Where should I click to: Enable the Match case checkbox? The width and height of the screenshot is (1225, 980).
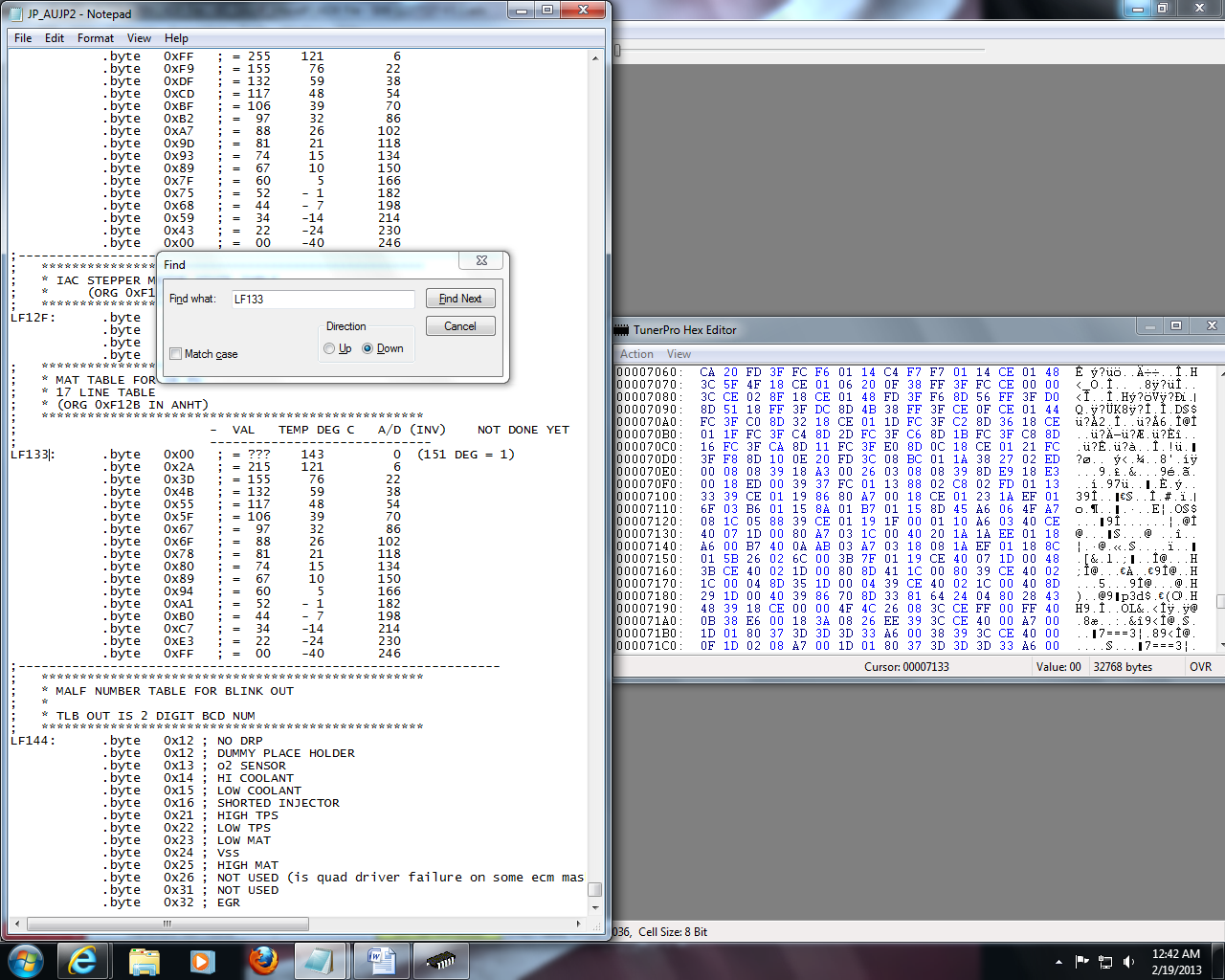tap(175, 354)
